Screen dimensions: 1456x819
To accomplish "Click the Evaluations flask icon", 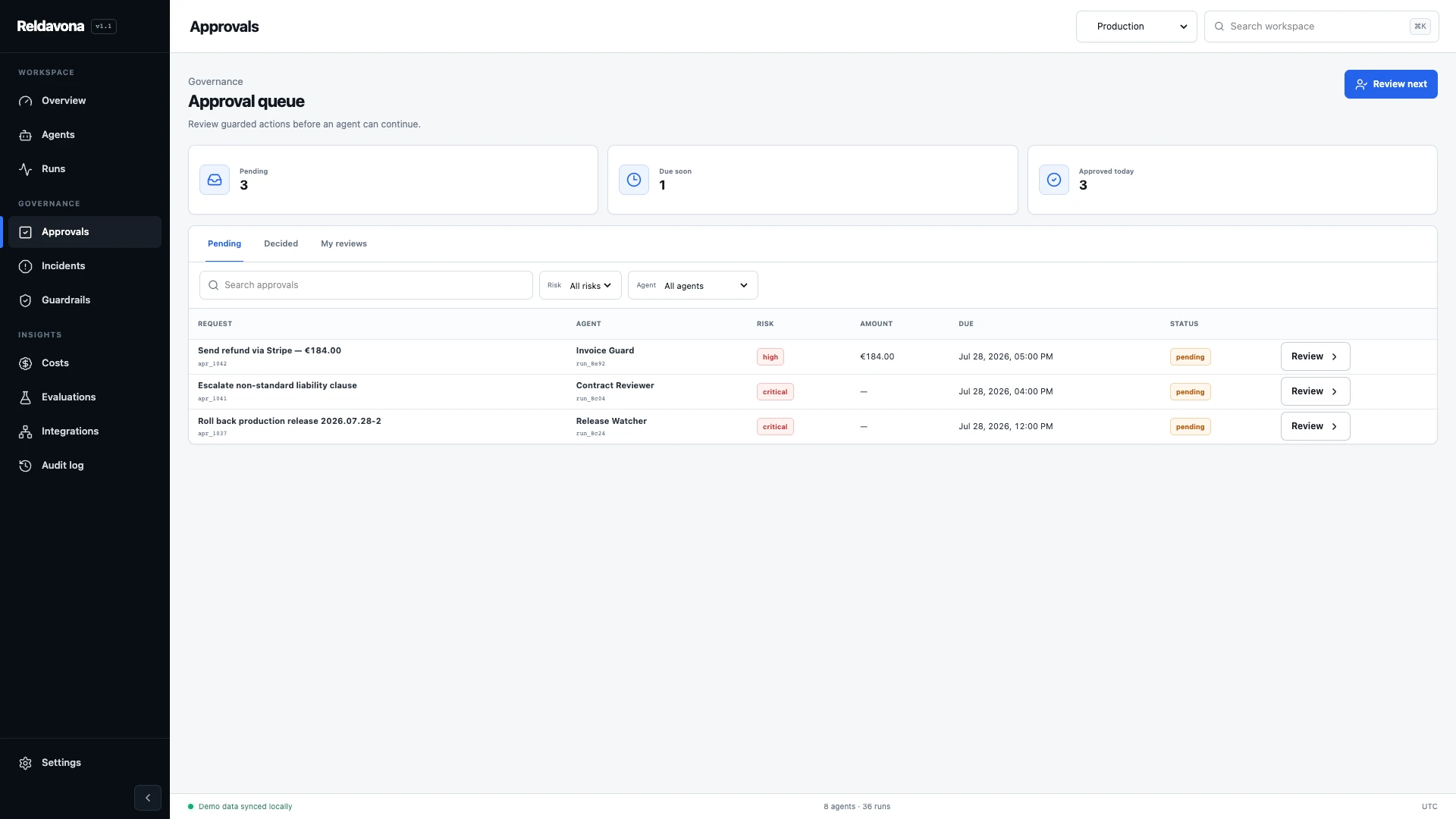I will click(x=25, y=397).
